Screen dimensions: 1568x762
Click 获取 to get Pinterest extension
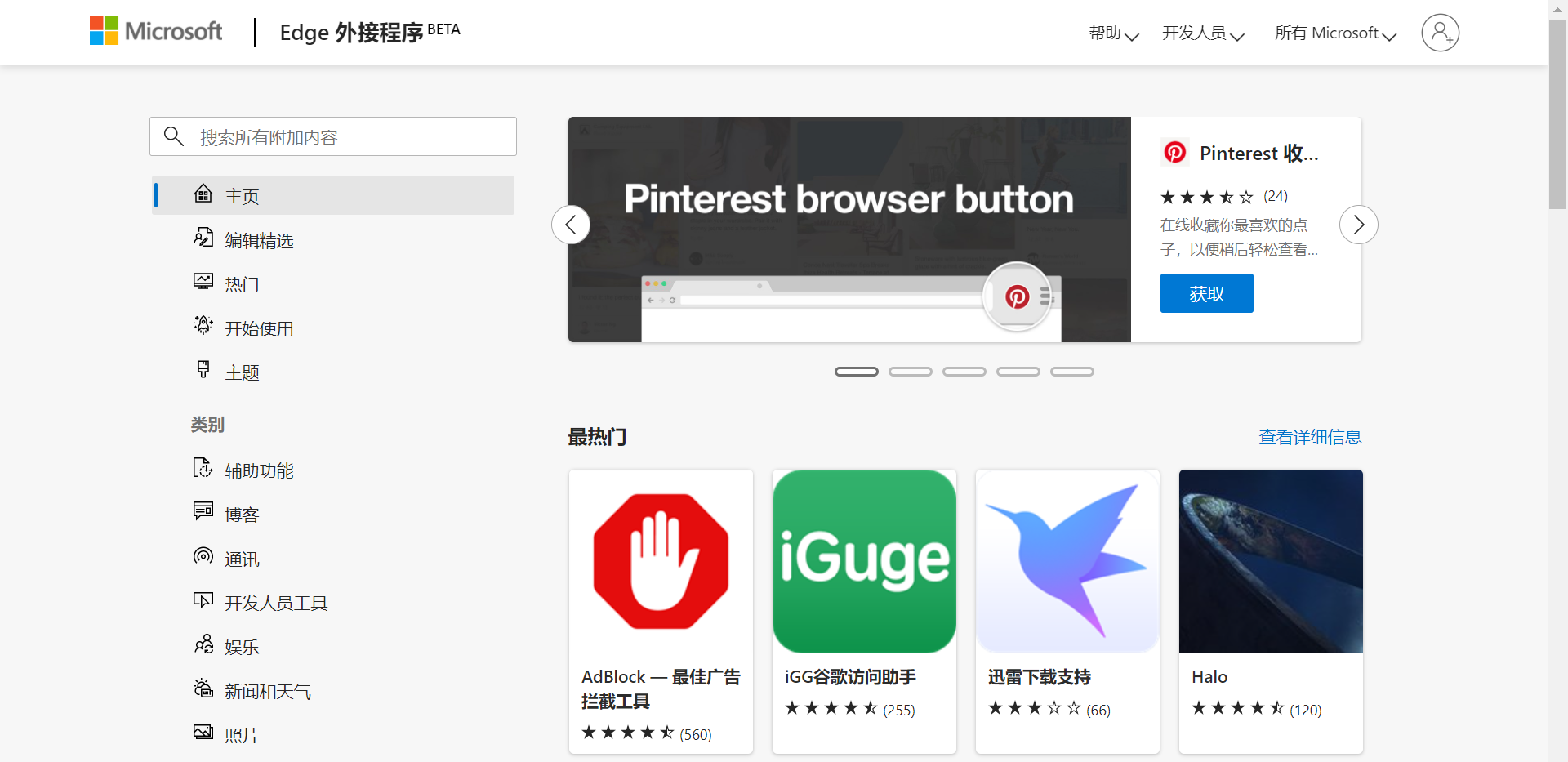point(1207,293)
